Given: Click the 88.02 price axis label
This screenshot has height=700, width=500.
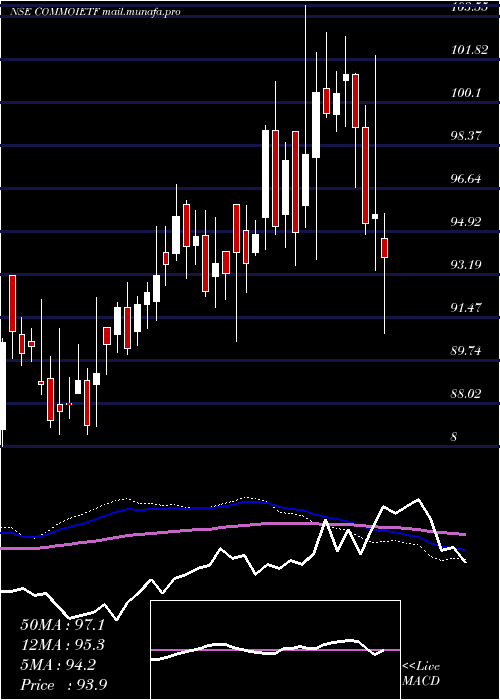Looking at the screenshot, I should coord(467,394).
